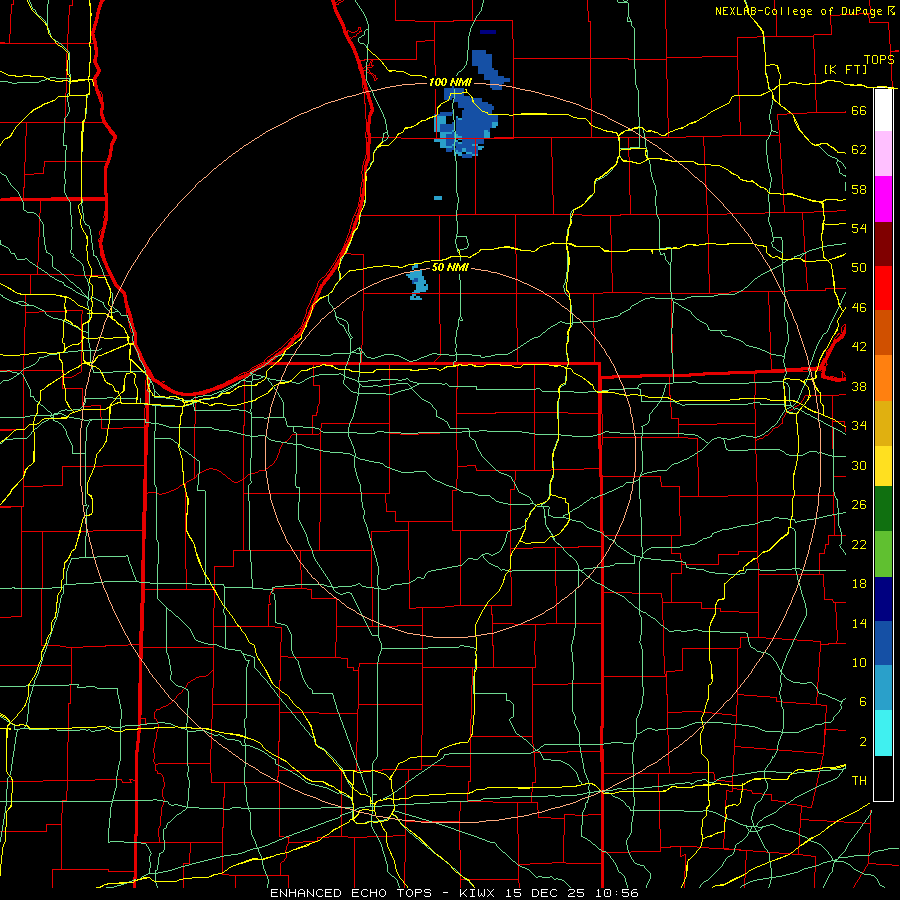
Task: Click the 54 value on the scale
Action: pyautogui.click(x=859, y=228)
